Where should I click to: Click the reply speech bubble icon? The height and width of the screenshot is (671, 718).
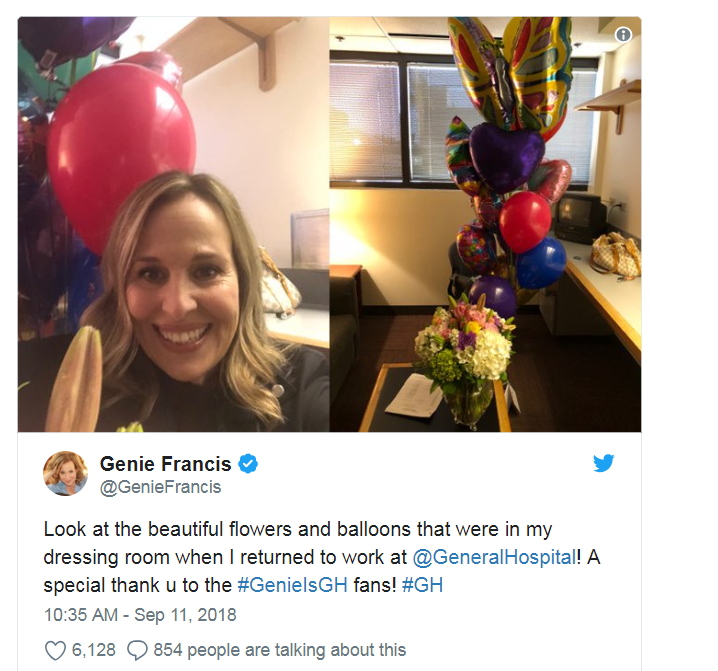tap(137, 650)
